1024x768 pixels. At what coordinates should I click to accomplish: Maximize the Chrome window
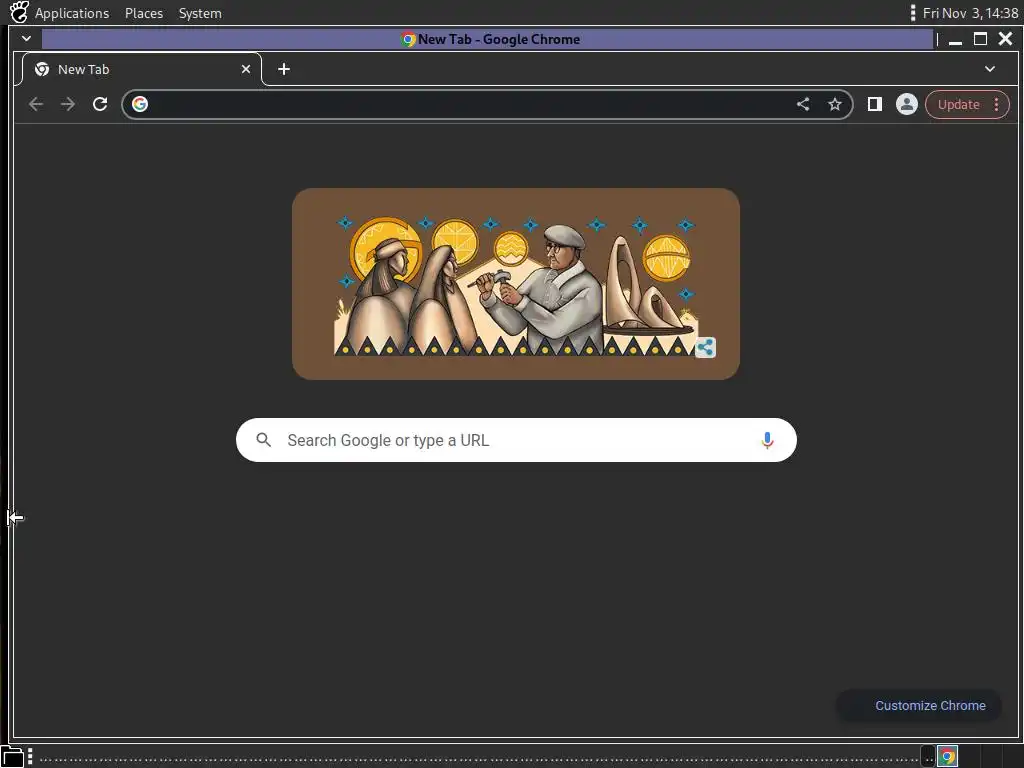click(x=980, y=39)
